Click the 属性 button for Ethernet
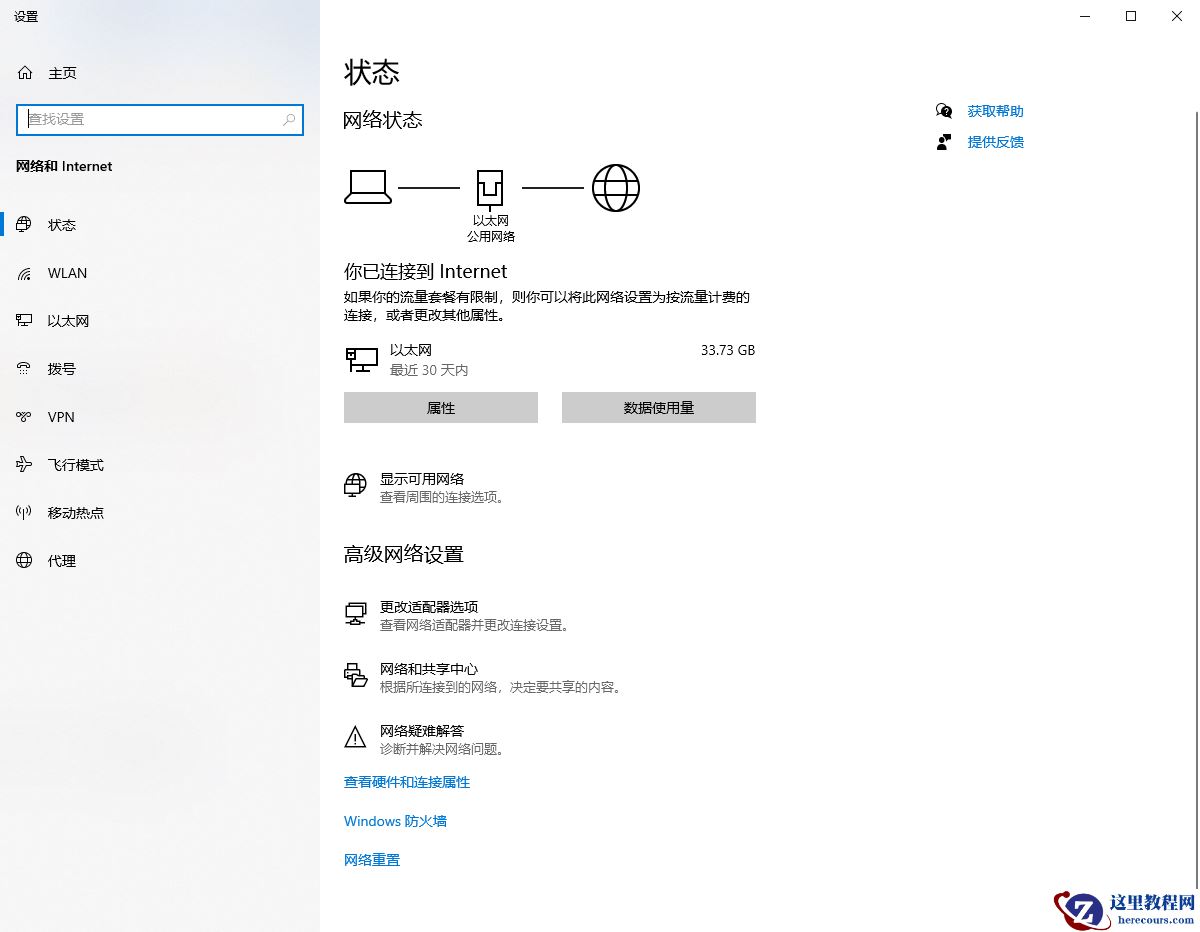The image size is (1200, 932). tap(440, 407)
